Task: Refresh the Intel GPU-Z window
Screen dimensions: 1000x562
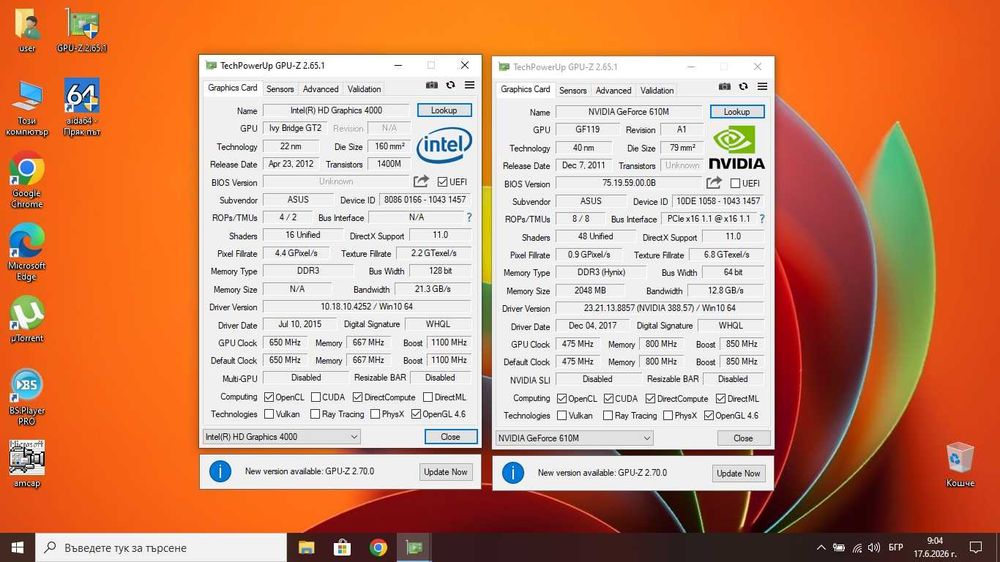Action: (450, 85)
